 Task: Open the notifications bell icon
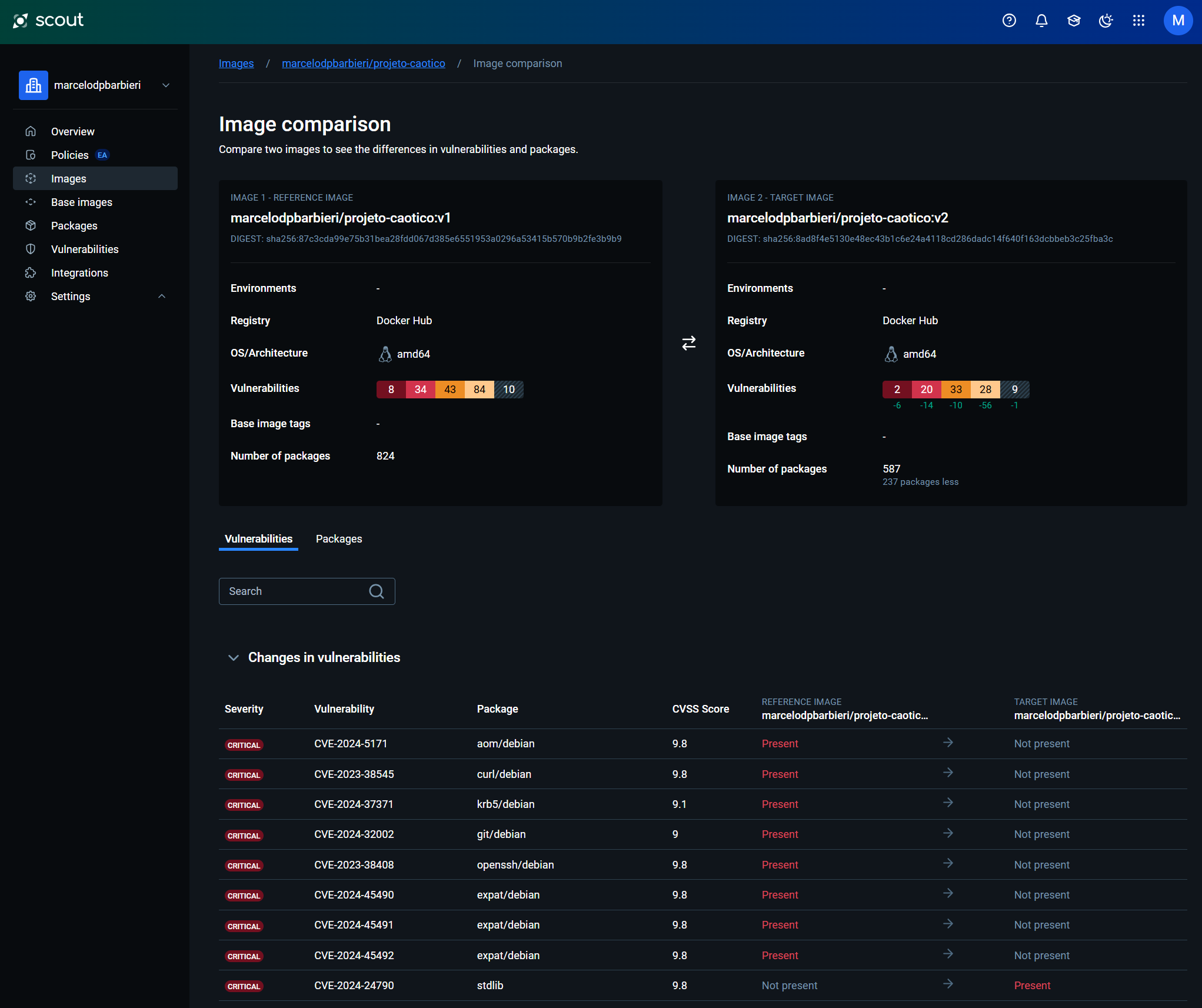(x=1041, y=21)
